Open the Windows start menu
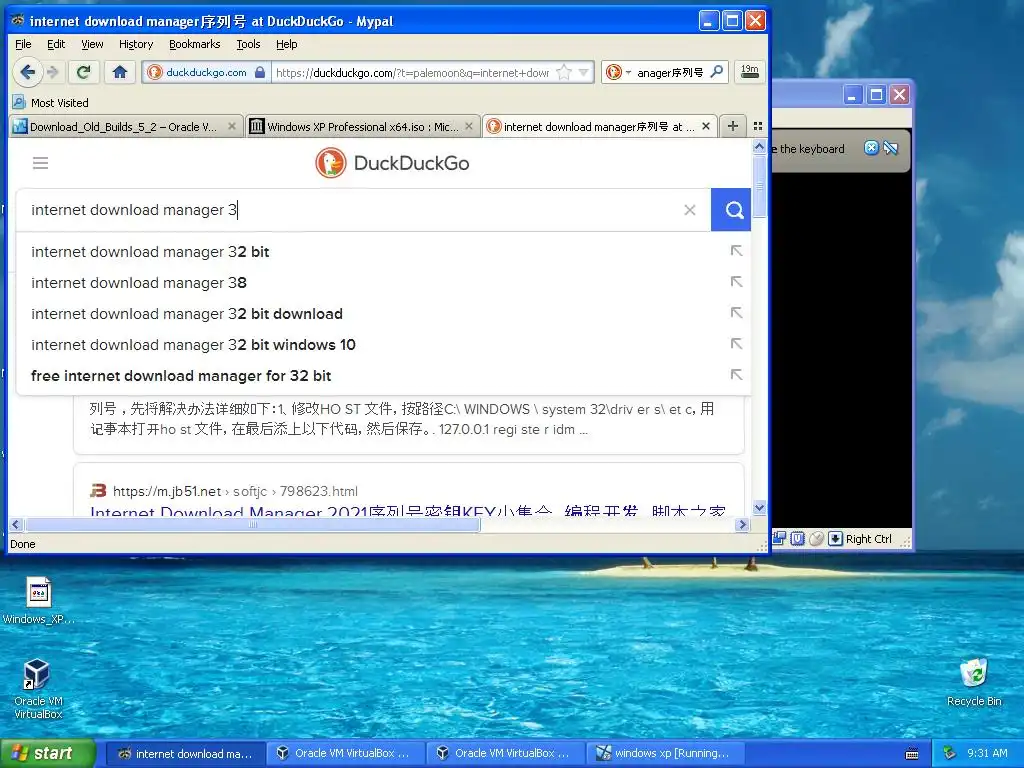Image resolution: width=1024 pixels, height=768 pixels. coord(48,753)
